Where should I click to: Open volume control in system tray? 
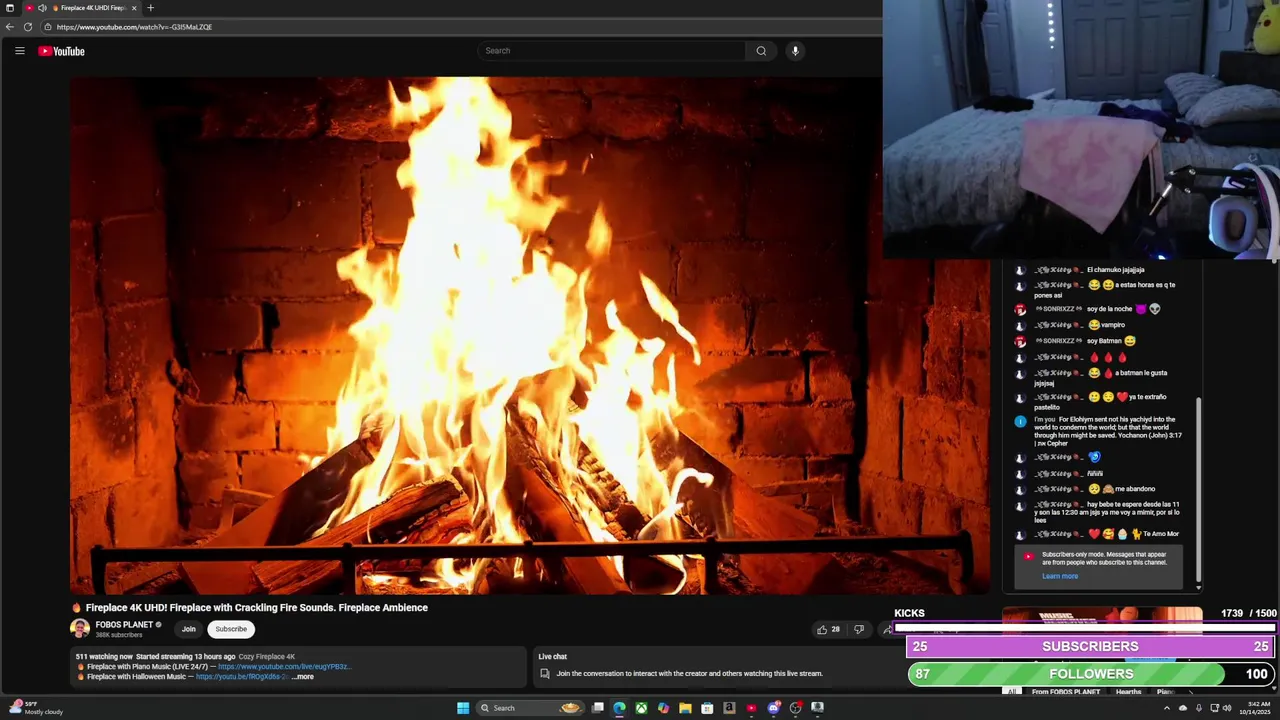pos(1227,708)
